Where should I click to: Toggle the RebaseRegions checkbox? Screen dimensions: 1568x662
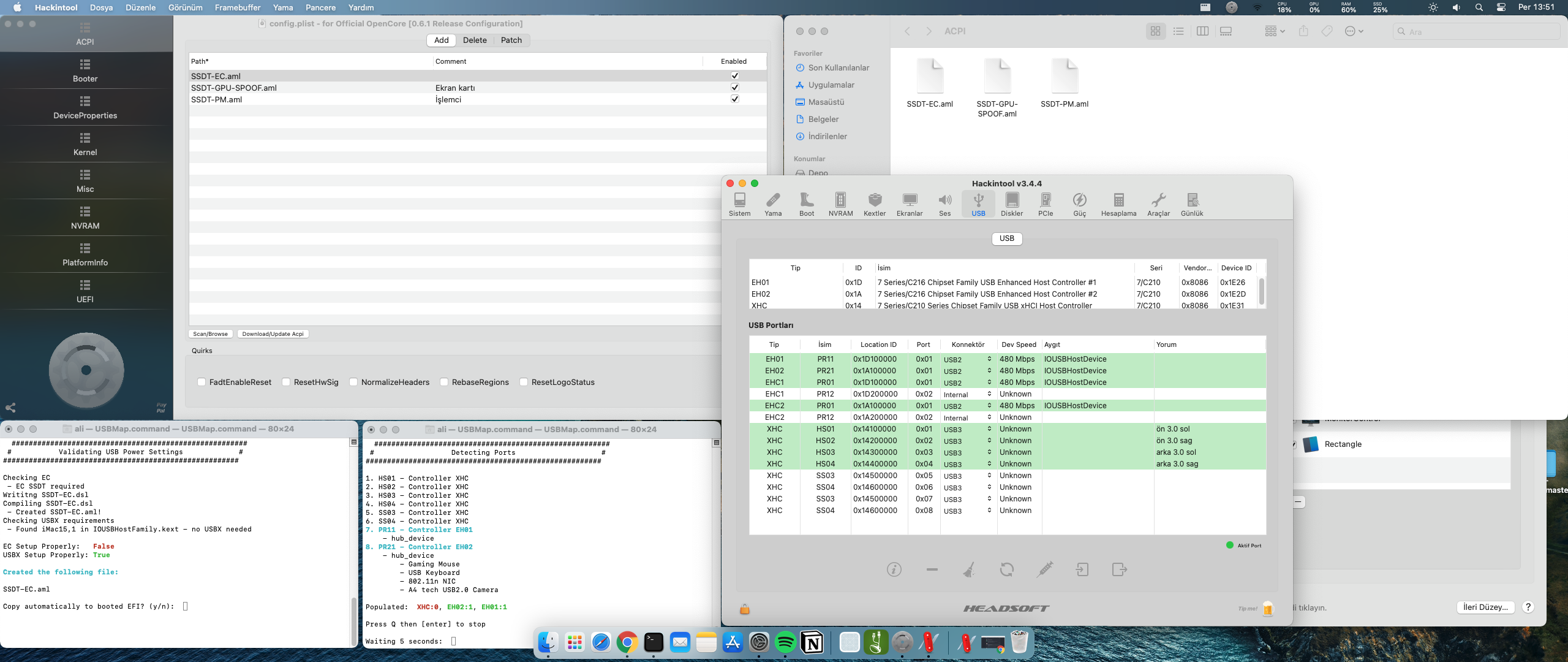pos(444,382)
